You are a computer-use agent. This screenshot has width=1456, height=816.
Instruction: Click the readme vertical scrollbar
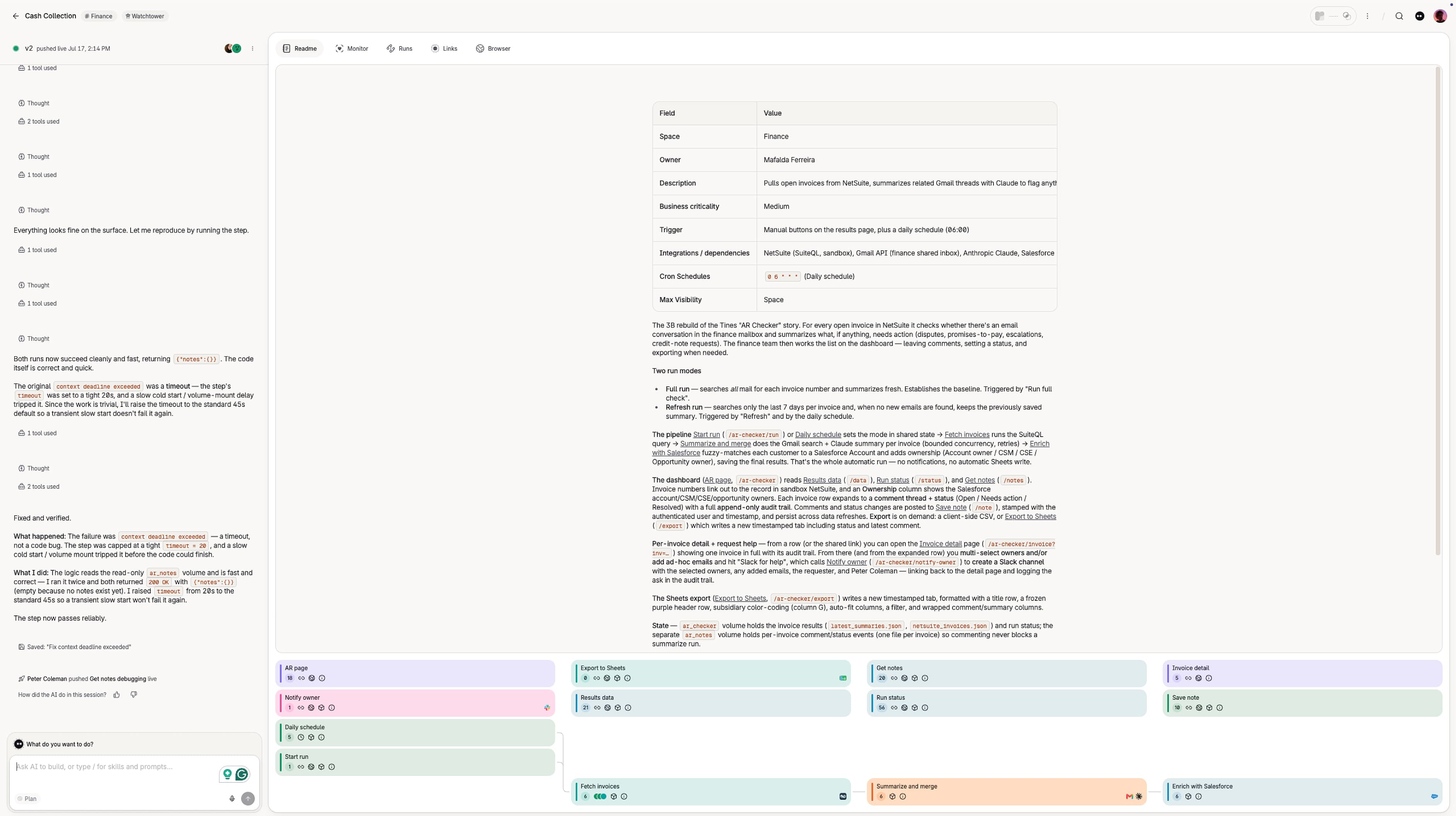coord(1438,311)
